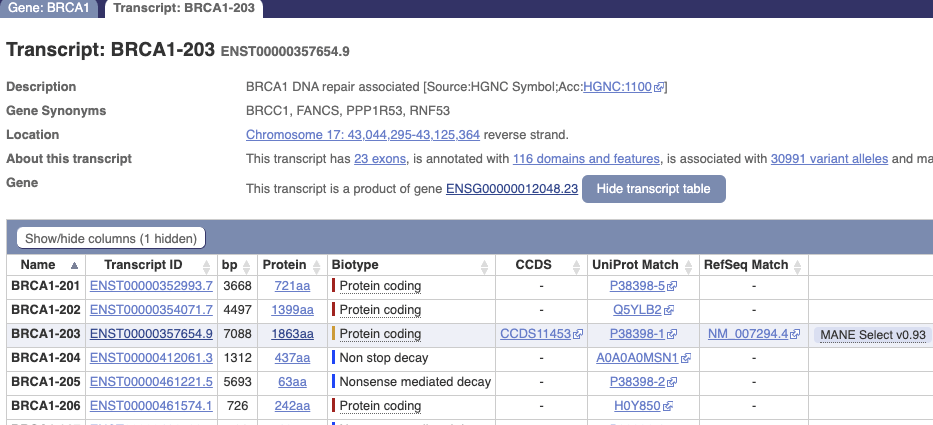Click orange biotype color marker for BRCA1-203

click(x=334, y=334)
